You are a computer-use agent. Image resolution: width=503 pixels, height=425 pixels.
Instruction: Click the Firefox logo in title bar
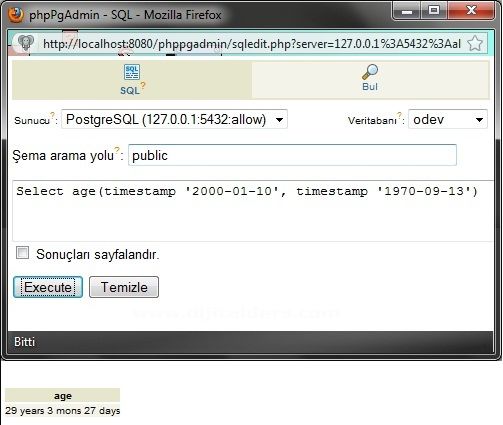(x=15, y=15)
